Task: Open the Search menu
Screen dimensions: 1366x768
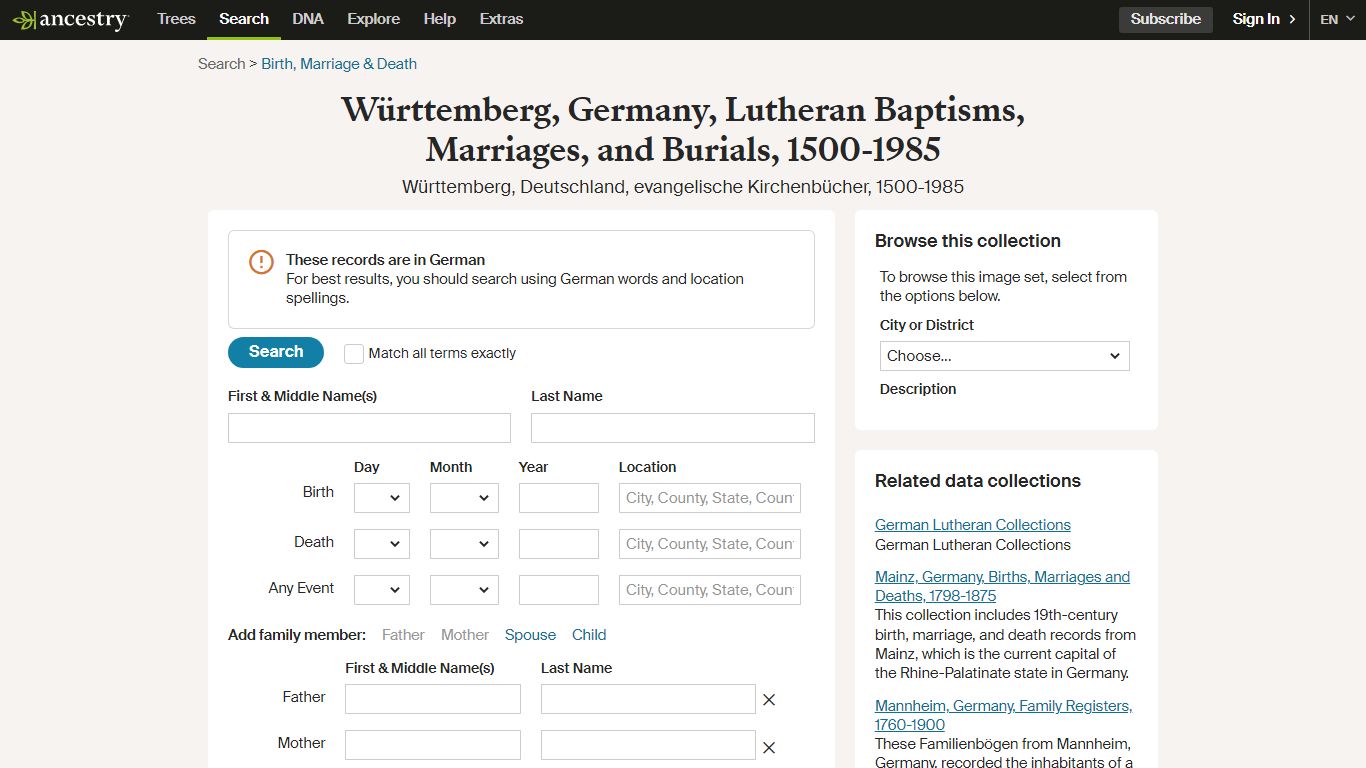Action: (x=244, y=19)
